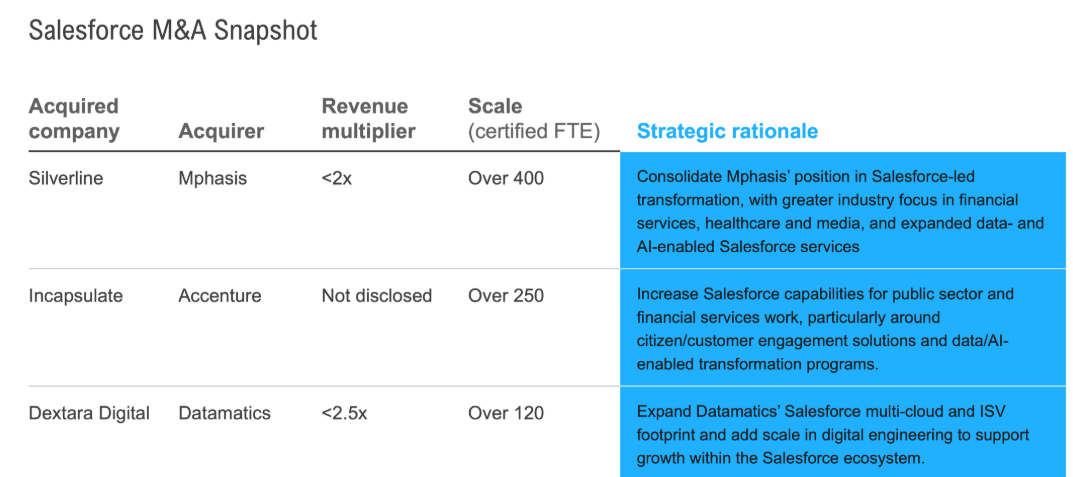Image resolution: width=1073 pixels, height=477 pixels.
Task: Click the Acquirer column header
Action: coord(221,131)
